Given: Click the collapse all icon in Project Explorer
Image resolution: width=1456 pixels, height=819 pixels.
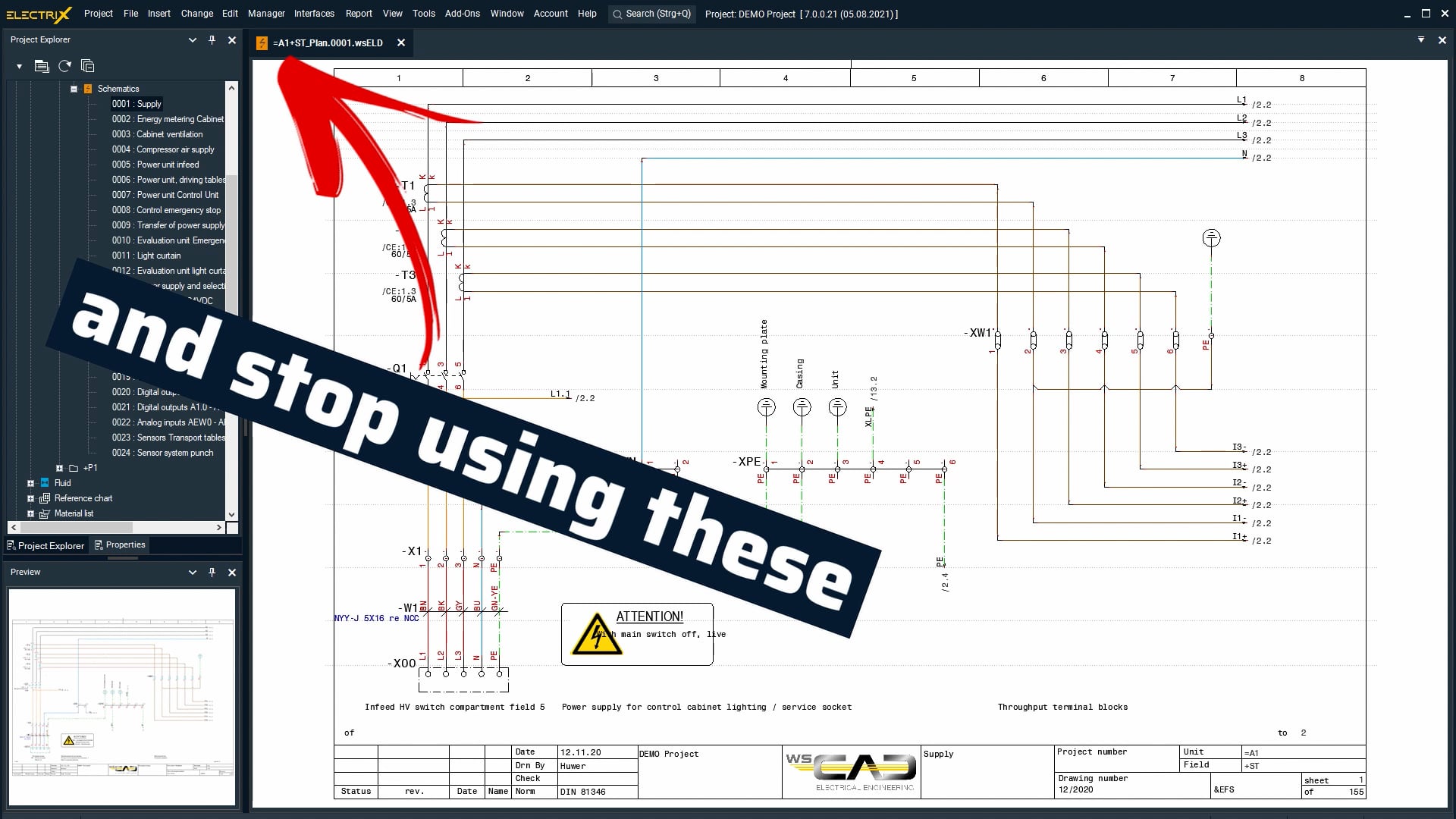Looking at the screenshot, I should (x=87, y=66).
